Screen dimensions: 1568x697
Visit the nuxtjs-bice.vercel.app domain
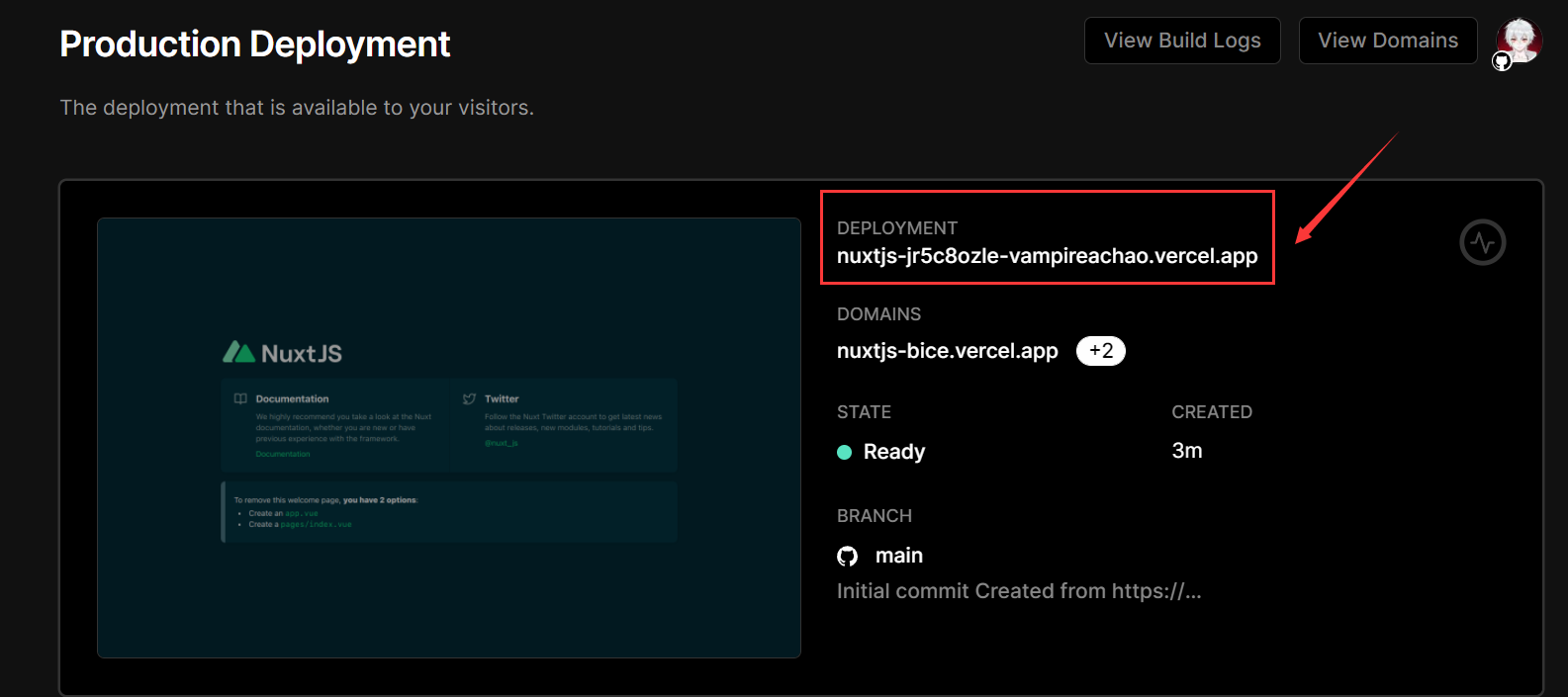pos(948,351)
